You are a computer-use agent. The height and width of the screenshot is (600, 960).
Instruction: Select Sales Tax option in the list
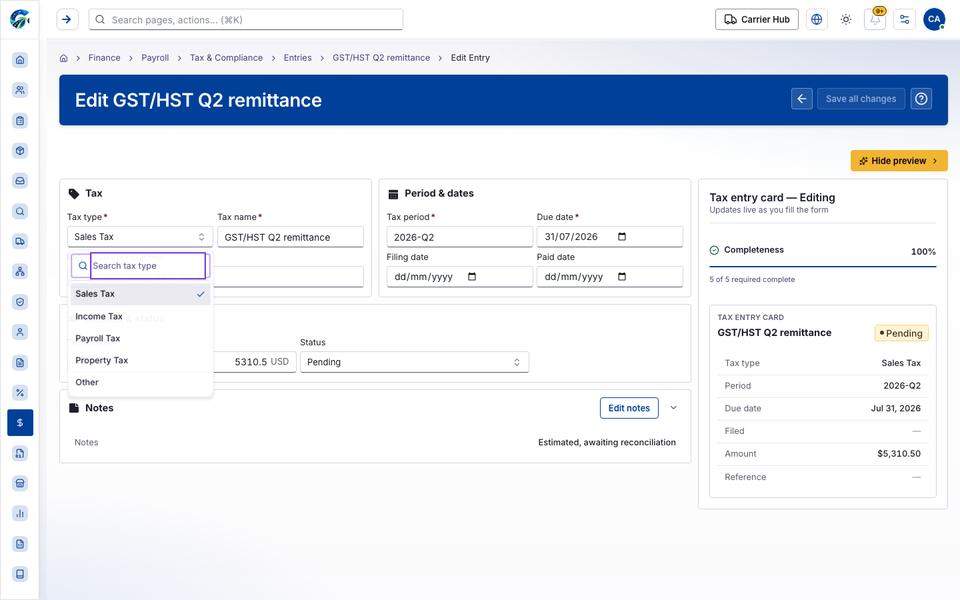click(140, 294)
